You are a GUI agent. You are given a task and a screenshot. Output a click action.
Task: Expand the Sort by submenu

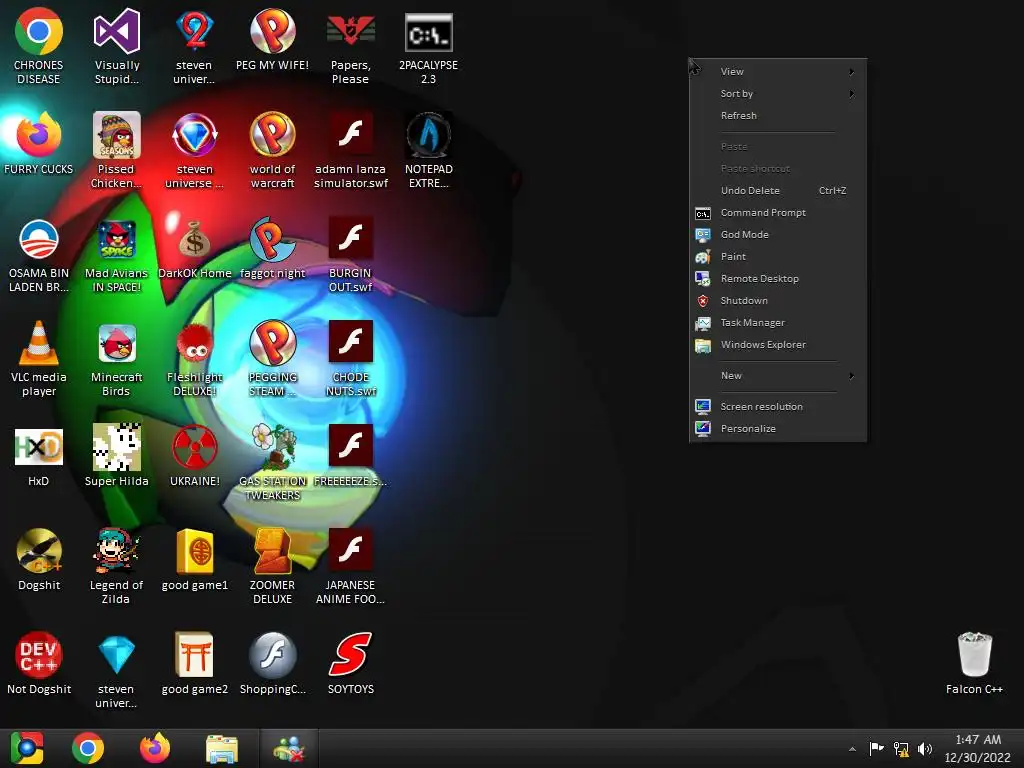click(777, 93)
